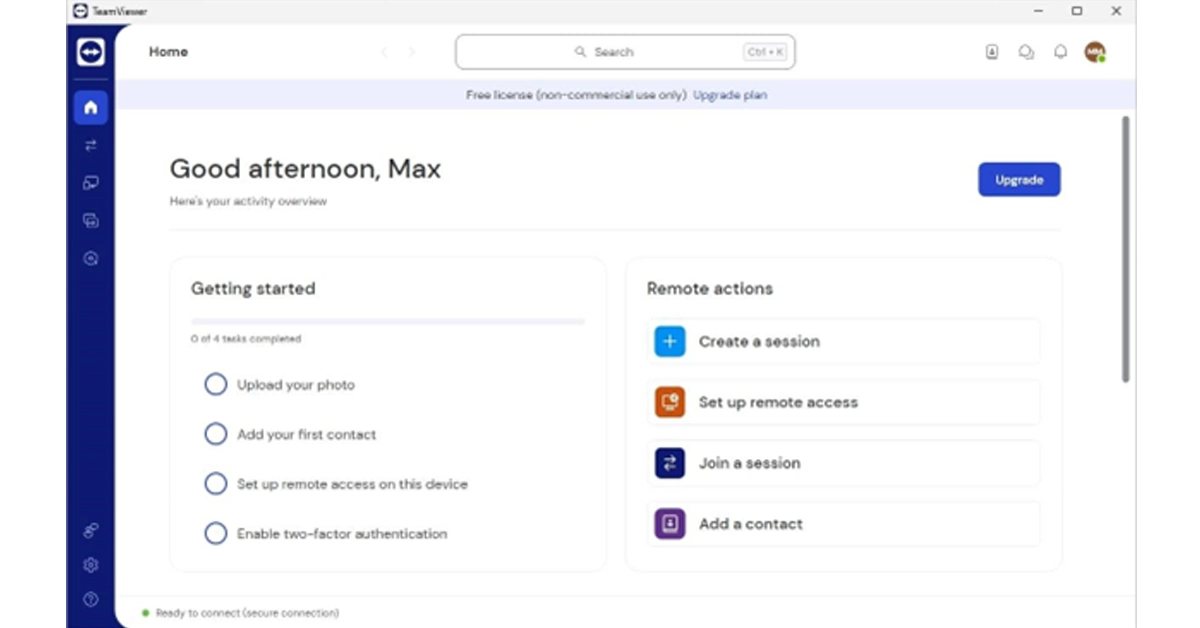Open the profile avatar menu
The width and height of the screenshot is (1200, 628).
point(1095,52)
